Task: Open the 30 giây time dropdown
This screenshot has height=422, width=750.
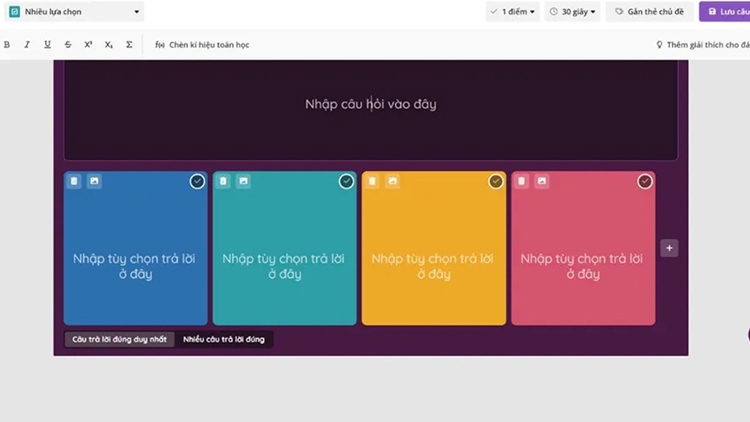Action: click(573, 11)
